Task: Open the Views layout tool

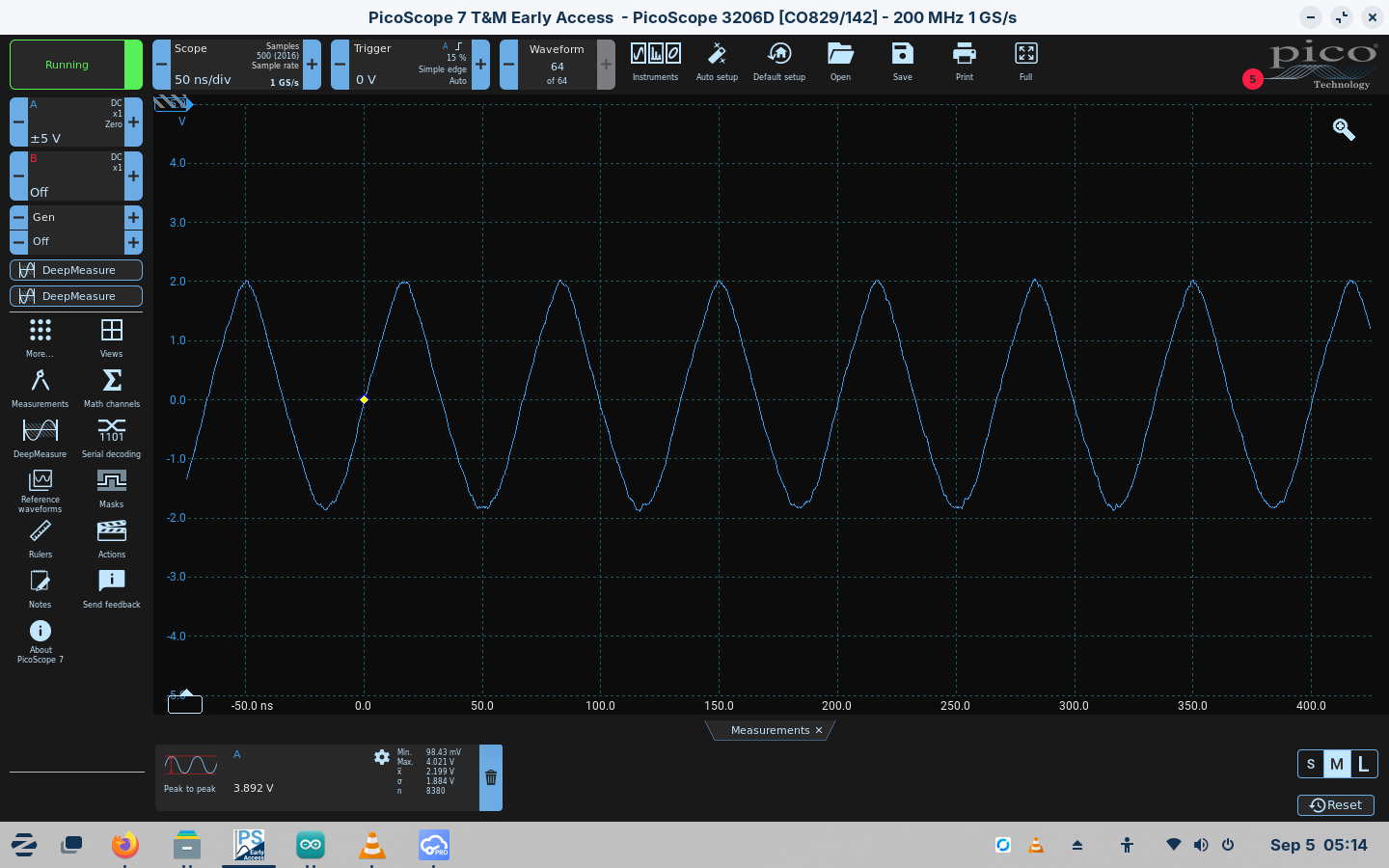Action: coord(112,338)
